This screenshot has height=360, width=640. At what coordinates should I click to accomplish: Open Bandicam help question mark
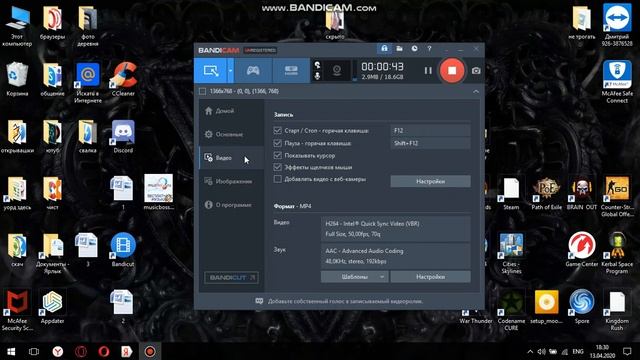pyautogui.click(x=429, y=49)
